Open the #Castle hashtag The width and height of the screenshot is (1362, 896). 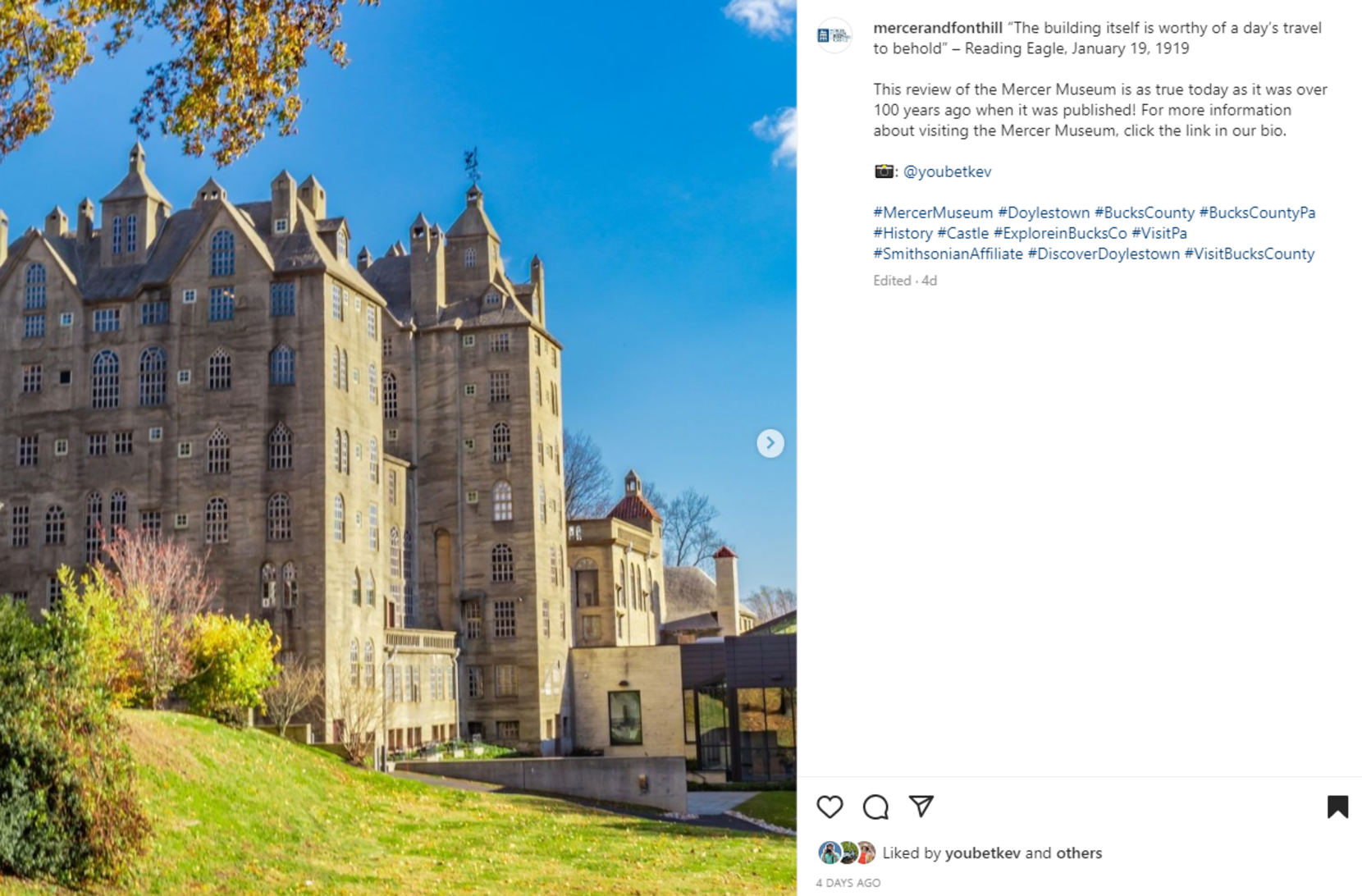pos(963,233)
